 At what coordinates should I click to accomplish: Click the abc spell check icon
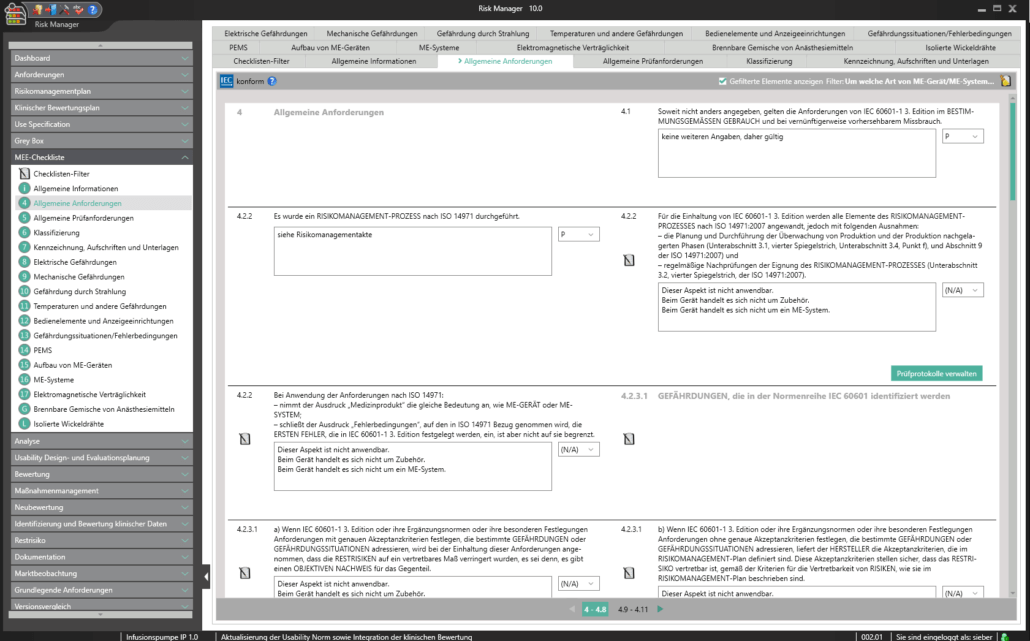[x=79, y=9]
